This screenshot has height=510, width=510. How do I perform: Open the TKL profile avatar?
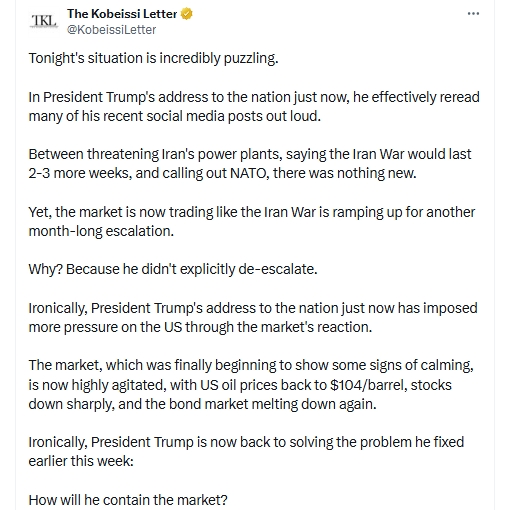tap(44, 21)
